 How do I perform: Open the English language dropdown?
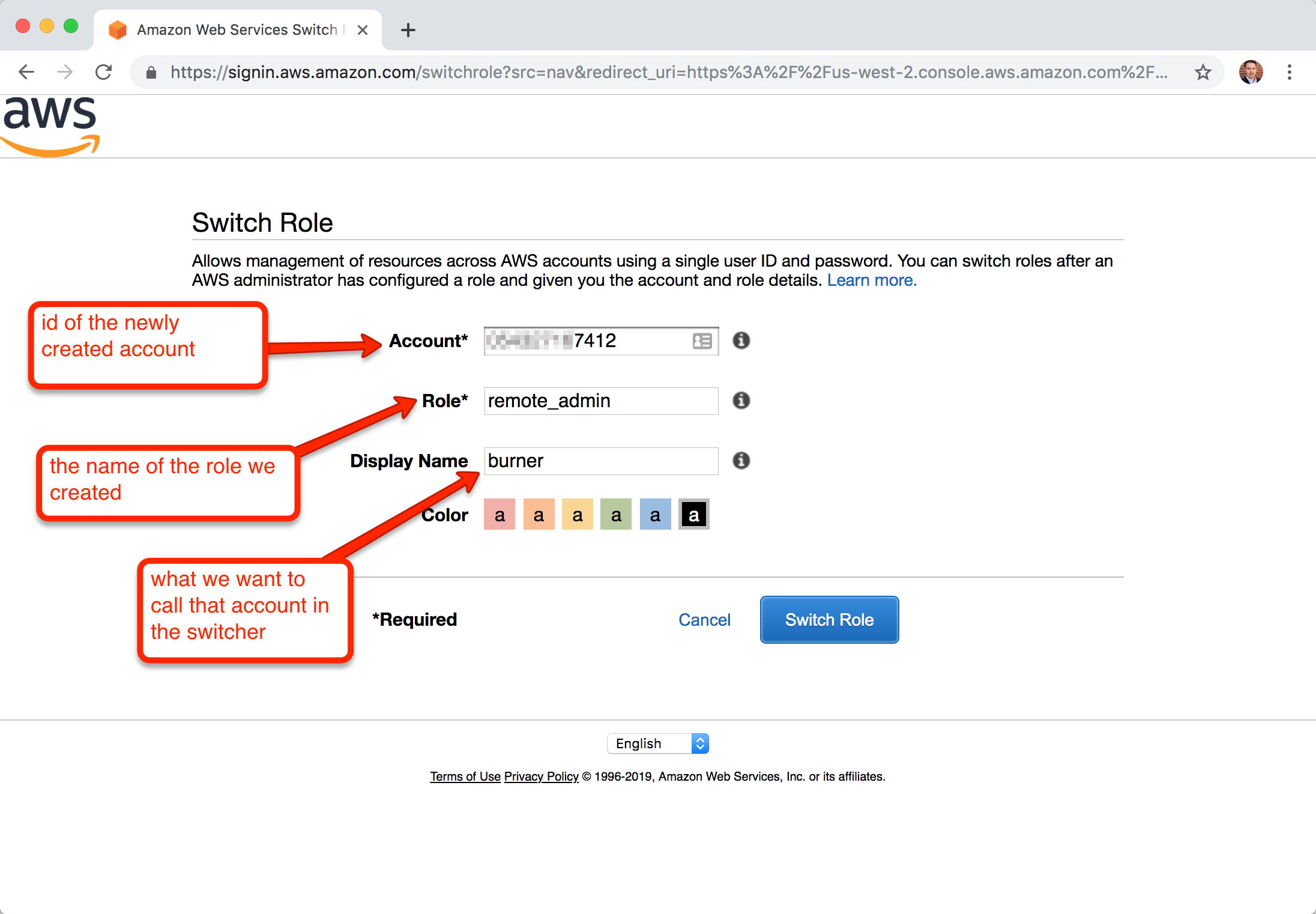[x=657, y=743]
